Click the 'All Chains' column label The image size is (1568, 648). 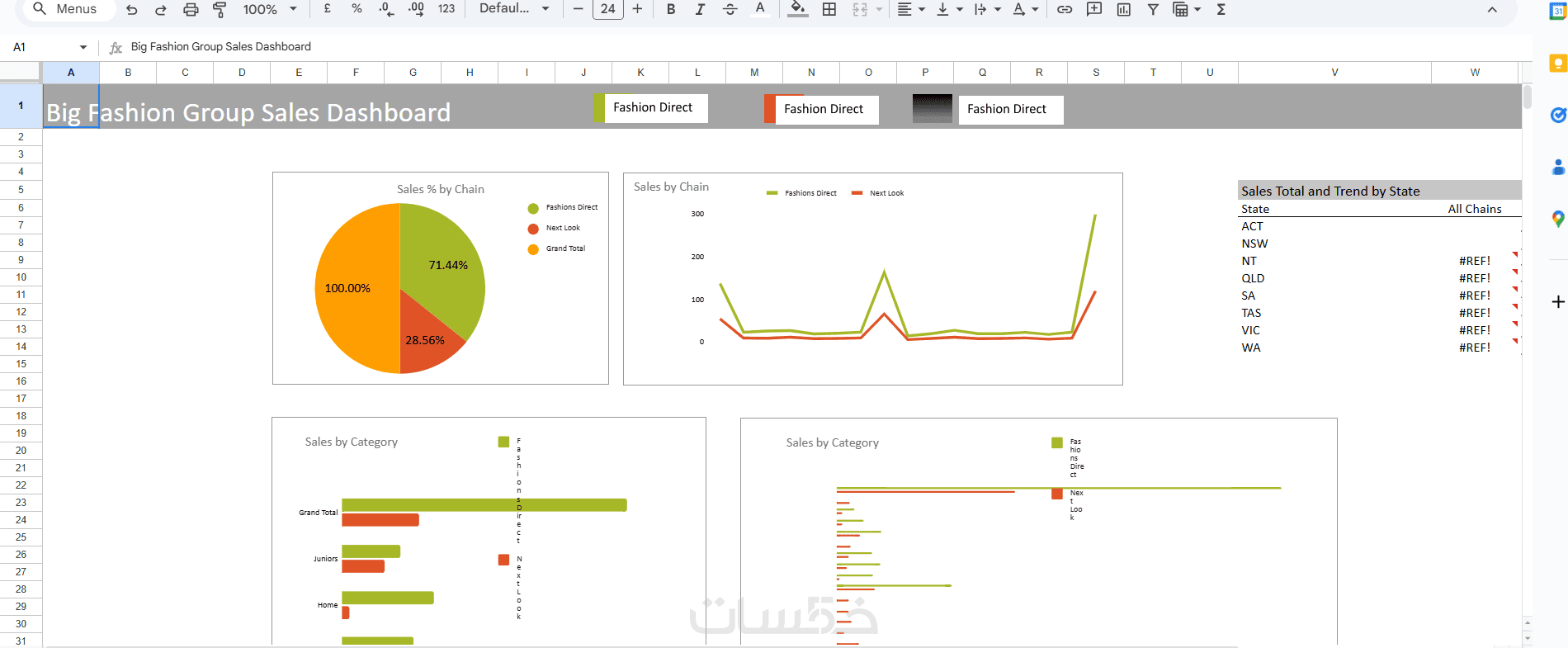pyautogui.click(x=1475, y=209)
